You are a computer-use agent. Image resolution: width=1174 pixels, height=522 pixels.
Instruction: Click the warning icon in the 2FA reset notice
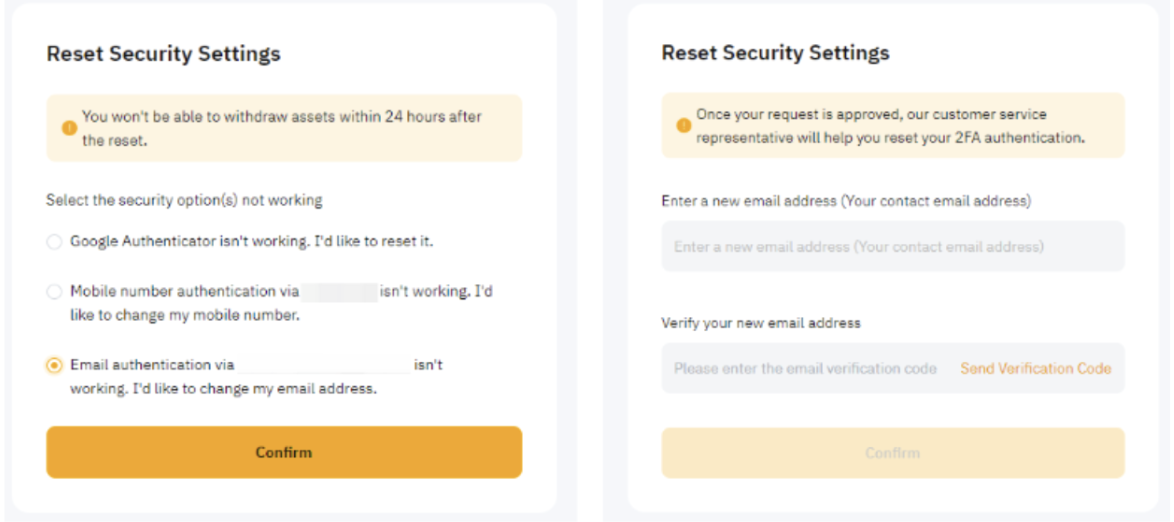[x=684, y=126]
